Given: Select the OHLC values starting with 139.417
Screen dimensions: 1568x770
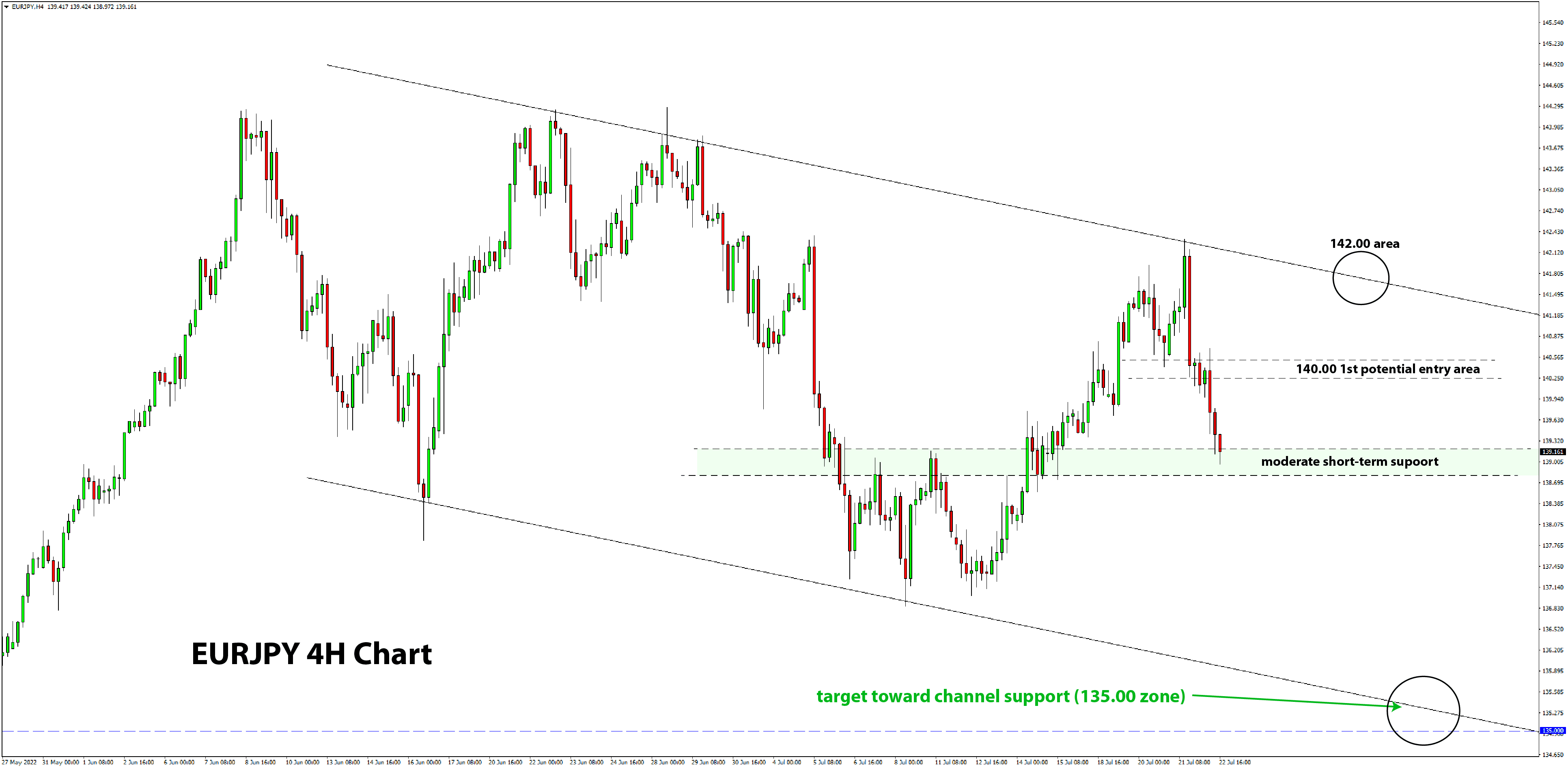Looking at the screenshot, I should tap(92, 7).
